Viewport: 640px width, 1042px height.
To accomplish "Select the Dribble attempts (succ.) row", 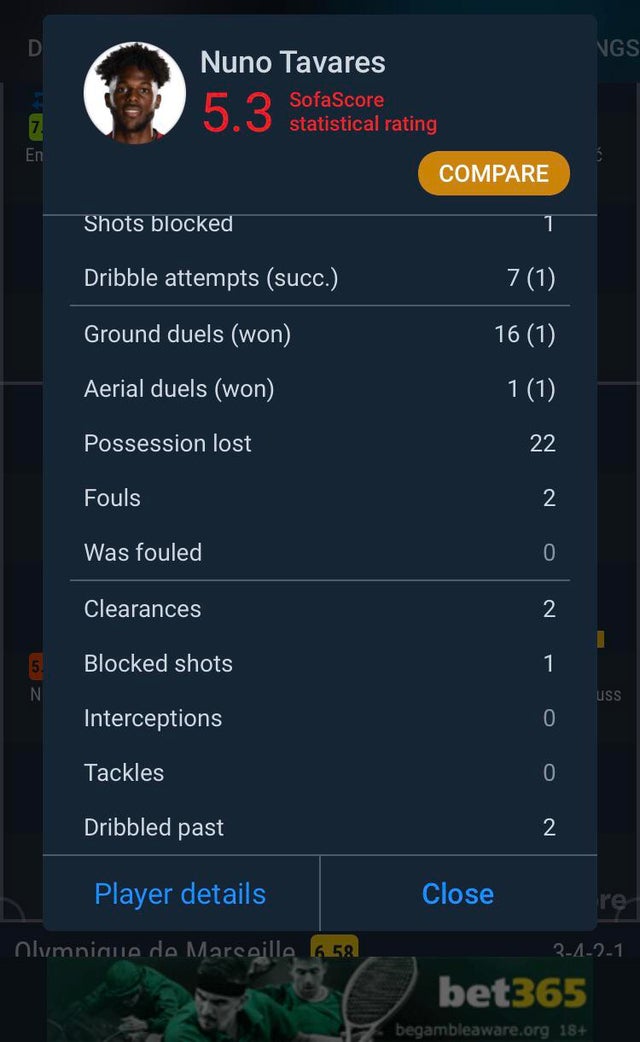I will [x=320, y=278].
